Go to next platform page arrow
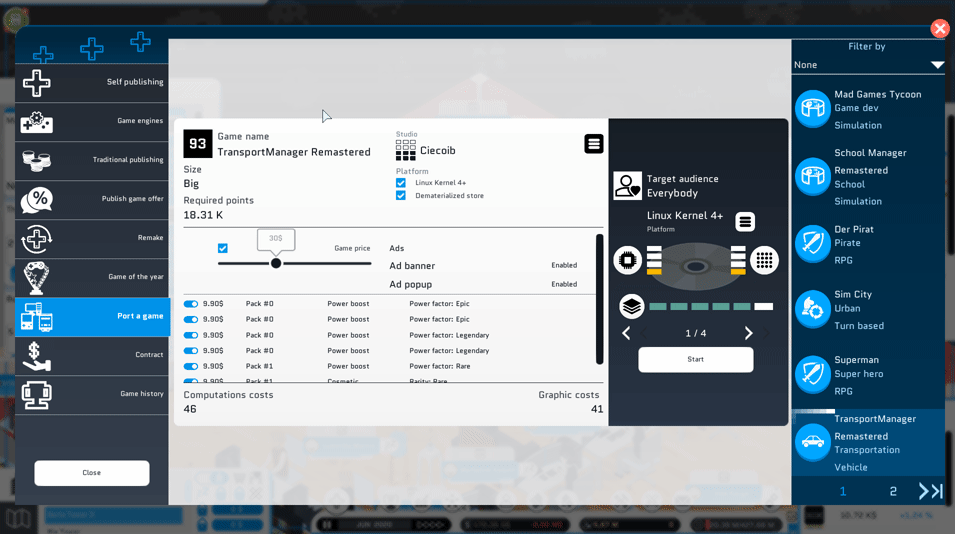 click(749, 333)
